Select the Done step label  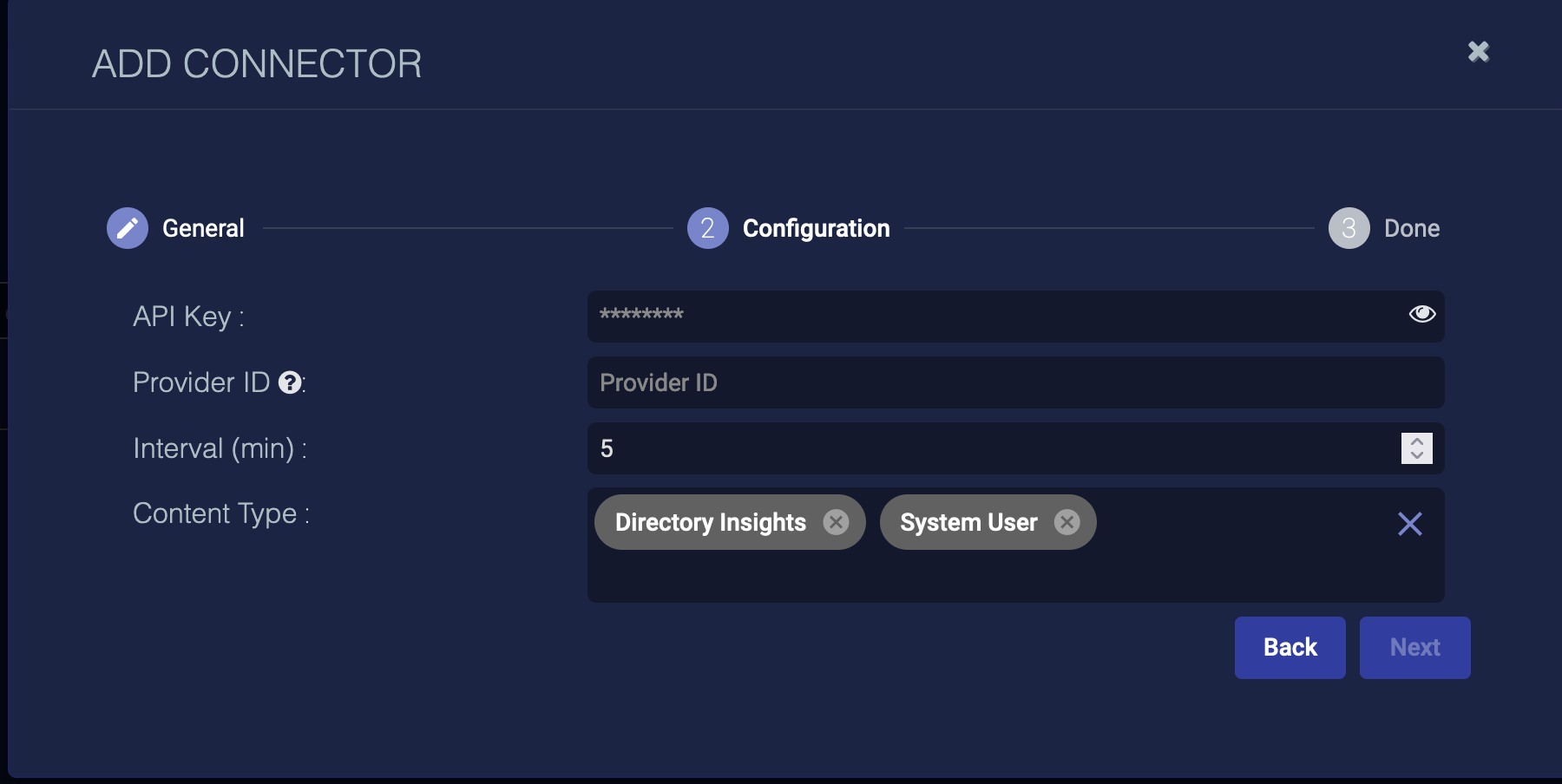1411,228
